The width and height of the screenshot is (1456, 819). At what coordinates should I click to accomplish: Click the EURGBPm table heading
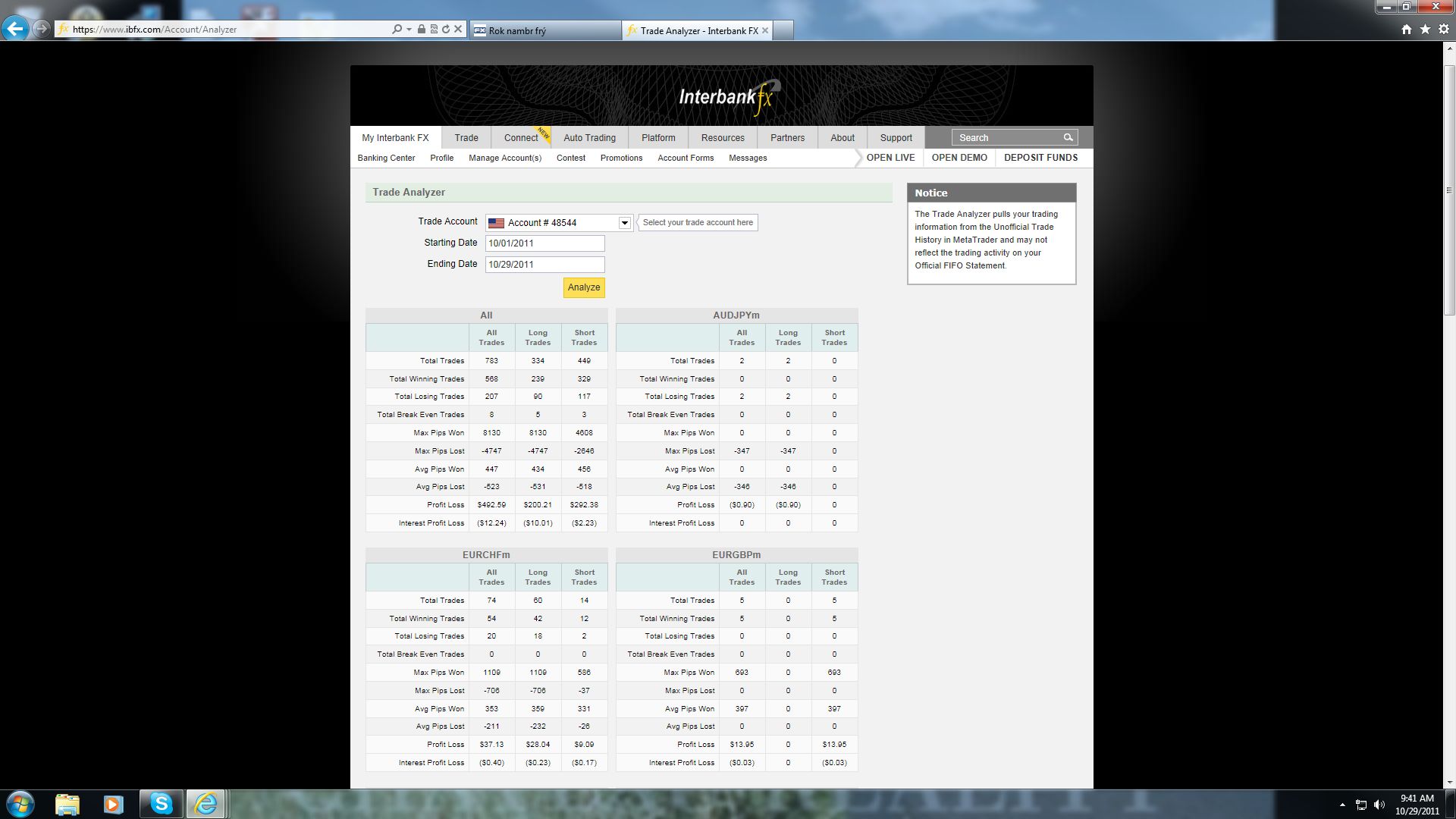pyautogui.click(x=736, y=554)
